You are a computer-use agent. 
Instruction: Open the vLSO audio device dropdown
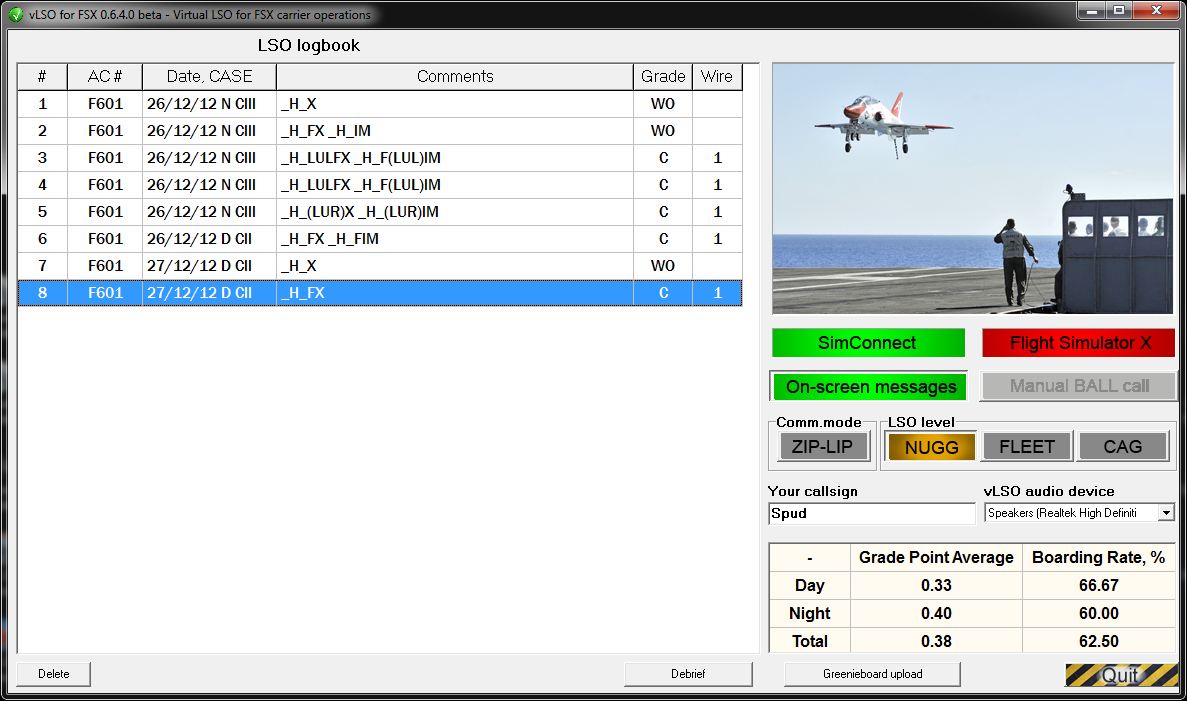click(x=1166, y=513)
